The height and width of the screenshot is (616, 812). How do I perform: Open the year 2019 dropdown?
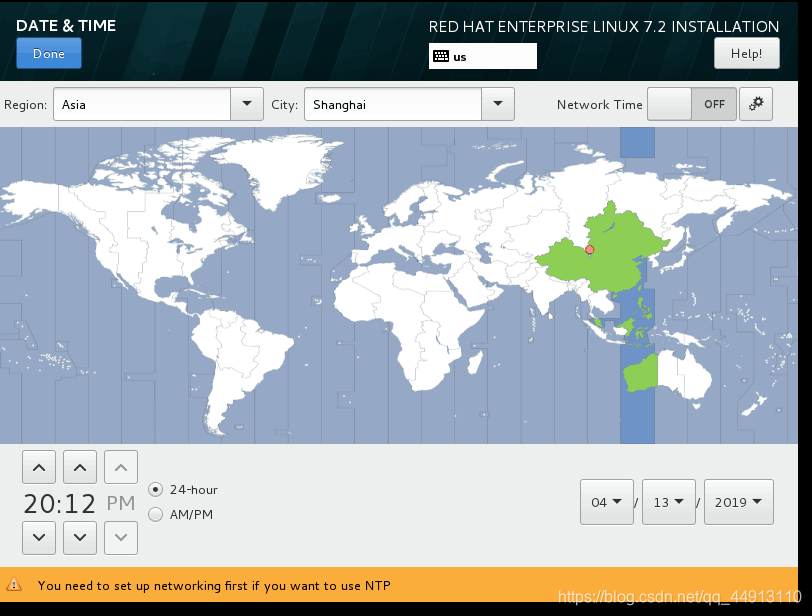click(x=738, y=502)
